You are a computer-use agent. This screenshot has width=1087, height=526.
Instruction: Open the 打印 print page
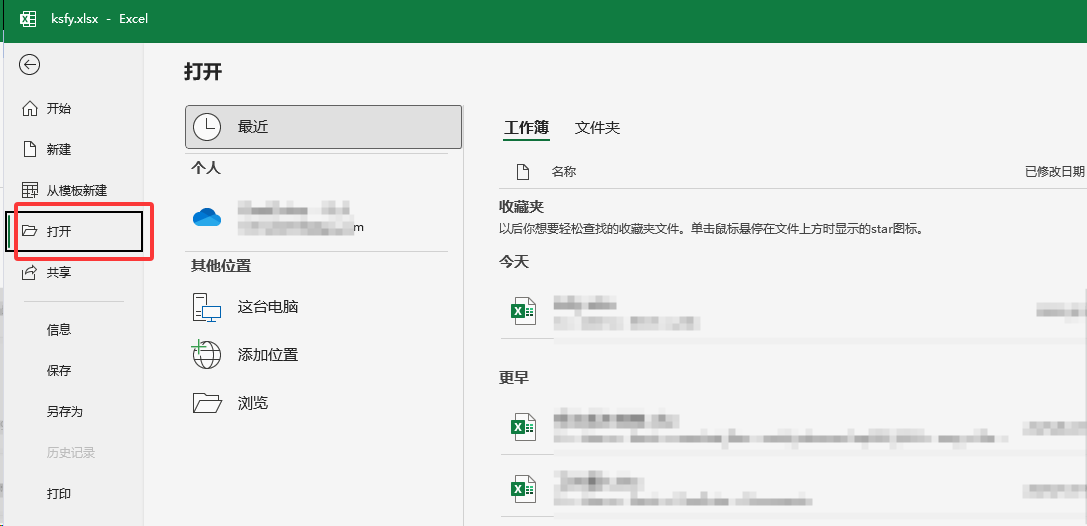coord(59,494)
